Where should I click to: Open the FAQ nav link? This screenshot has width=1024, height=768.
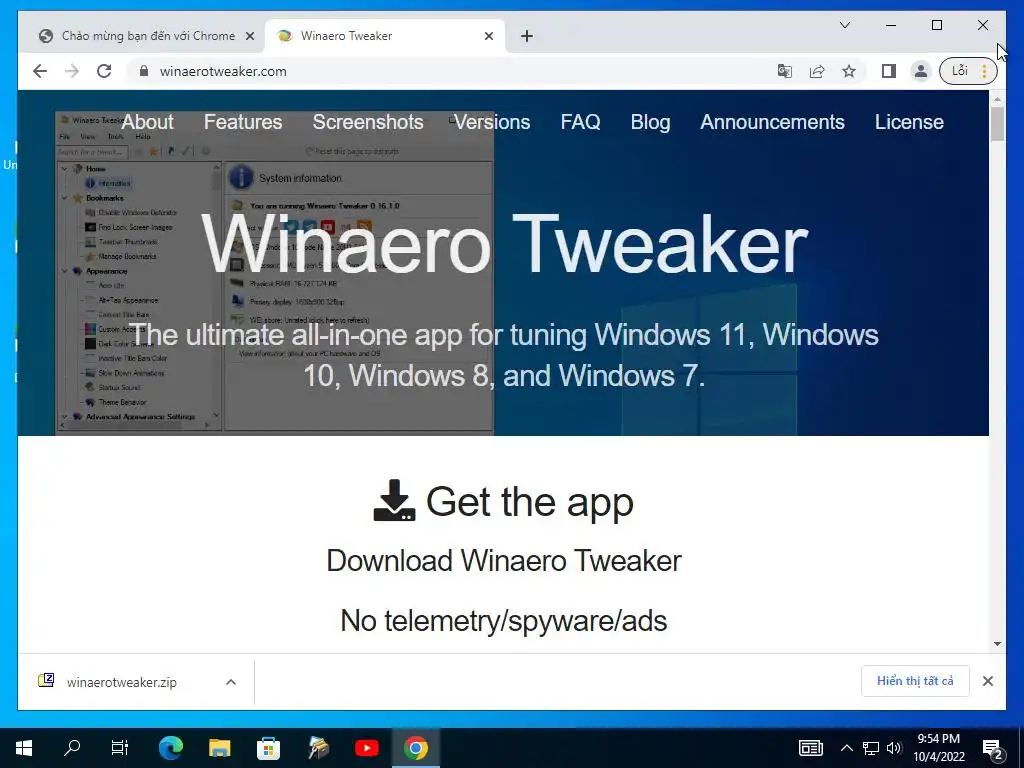point(580,122)
